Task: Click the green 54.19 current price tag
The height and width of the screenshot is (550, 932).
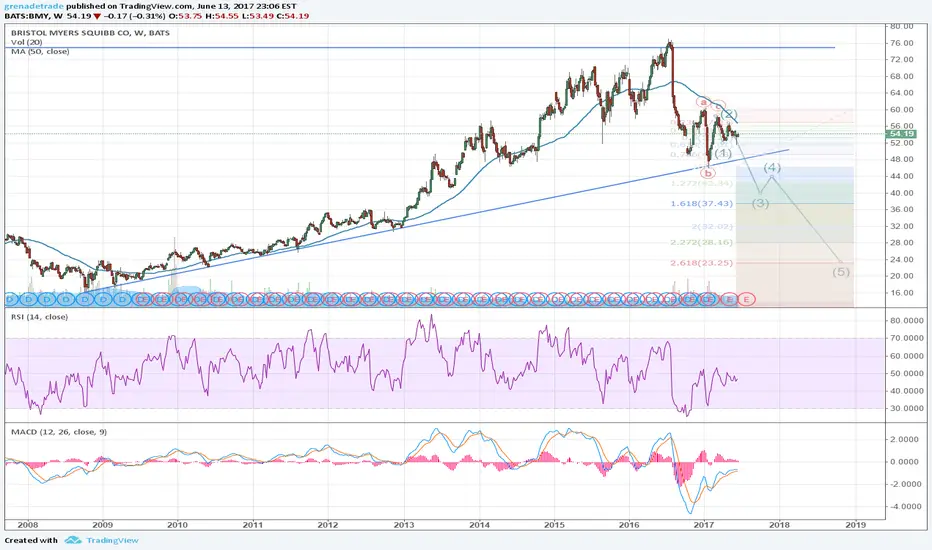Action: click(x=902, y=134)
